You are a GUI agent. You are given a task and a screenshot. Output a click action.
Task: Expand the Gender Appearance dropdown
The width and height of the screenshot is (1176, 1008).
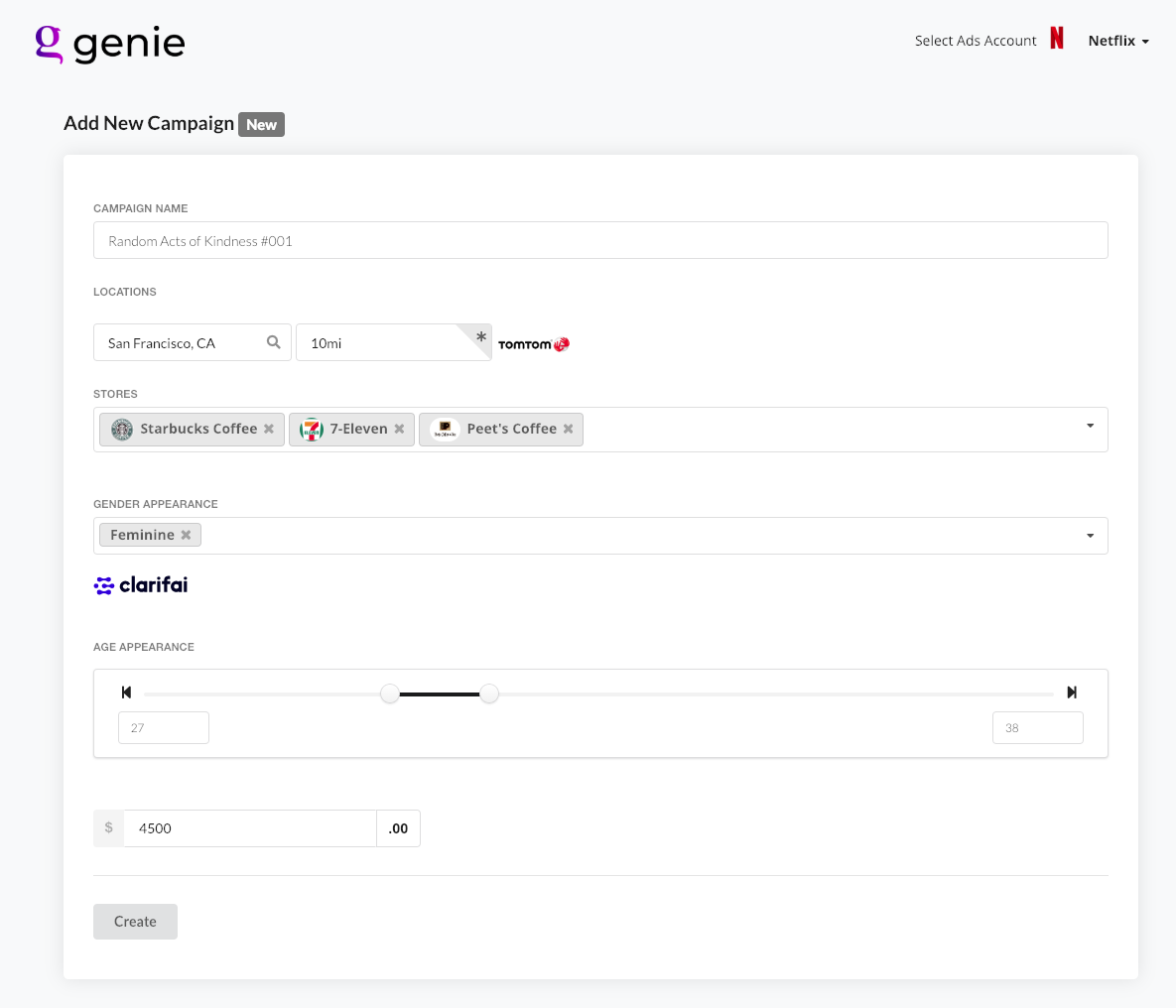1090,536
